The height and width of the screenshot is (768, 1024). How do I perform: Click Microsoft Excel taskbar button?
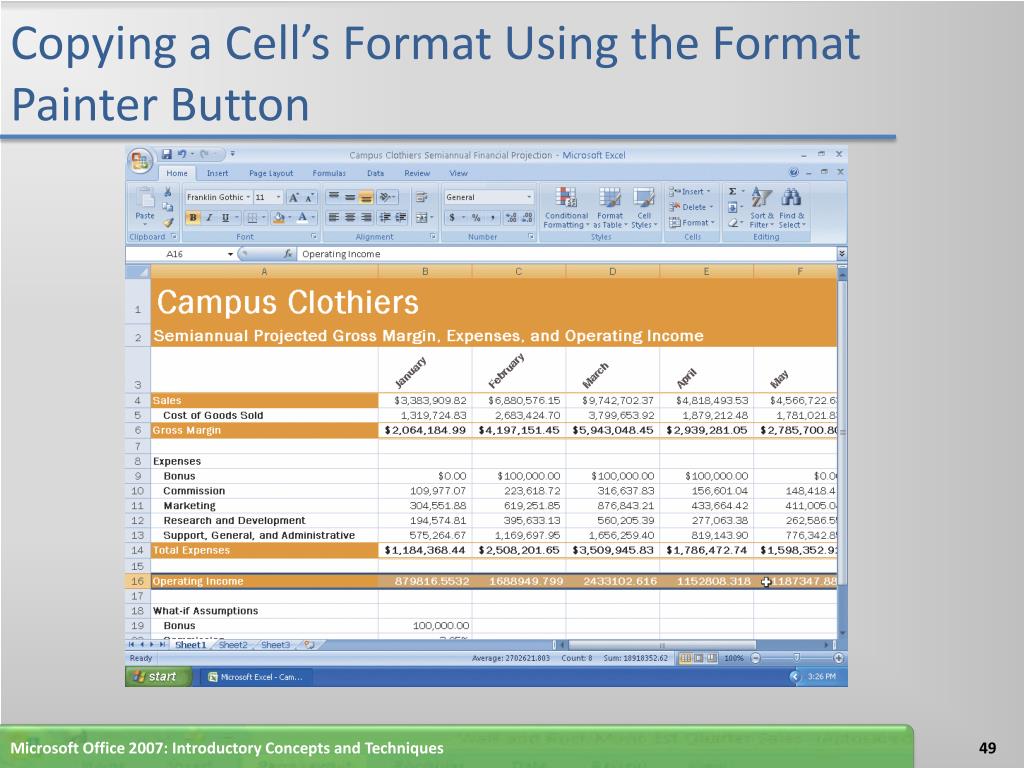pyautogui.click(x=257, y=677)
